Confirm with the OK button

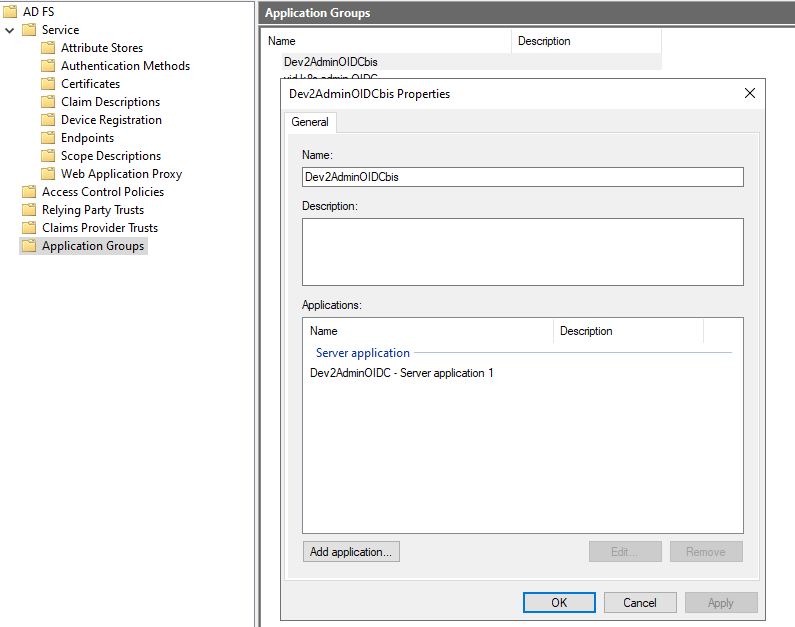pyautogui.click(x=559, y=602)
